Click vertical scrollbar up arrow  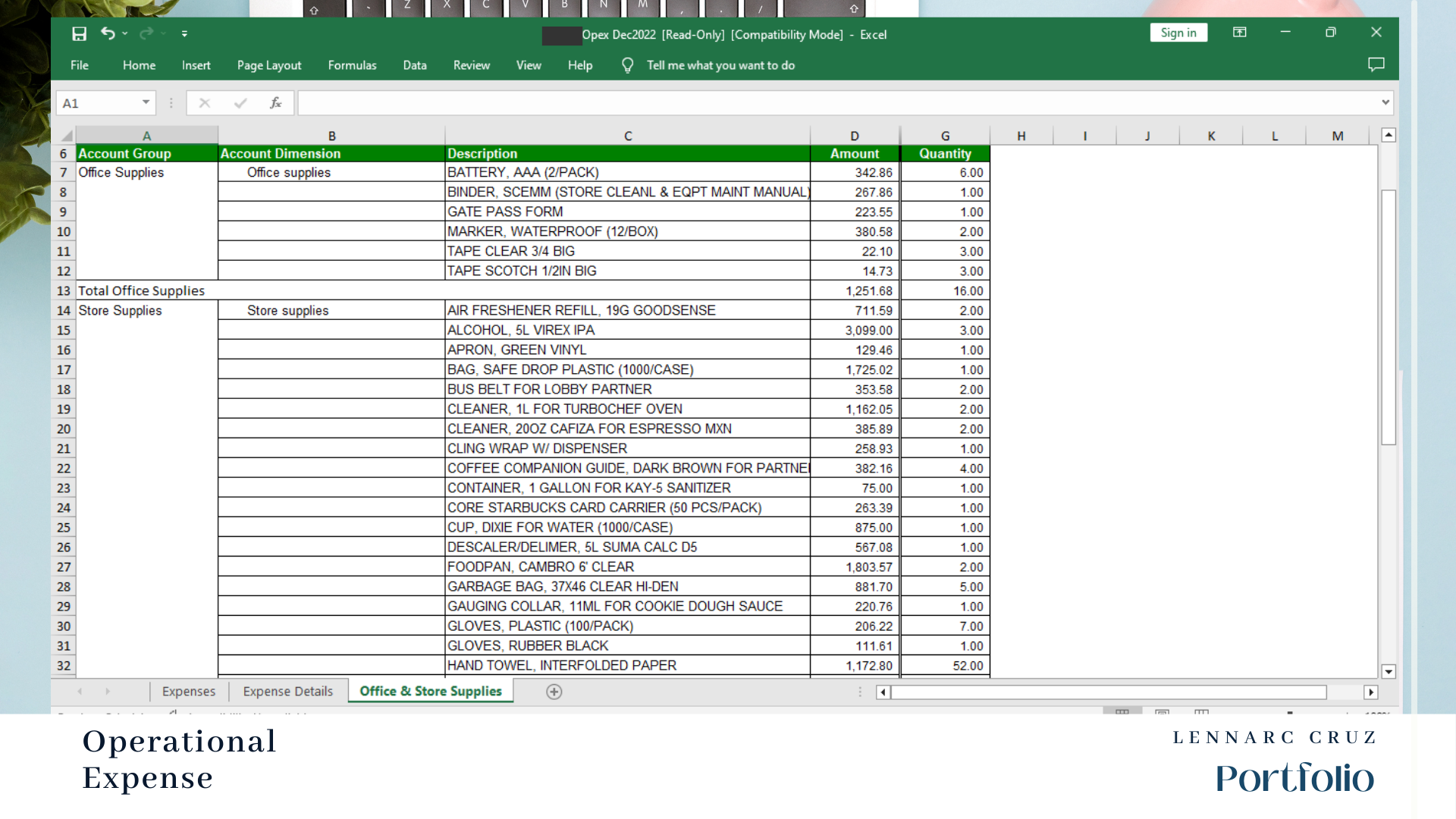coord(1389,135)
